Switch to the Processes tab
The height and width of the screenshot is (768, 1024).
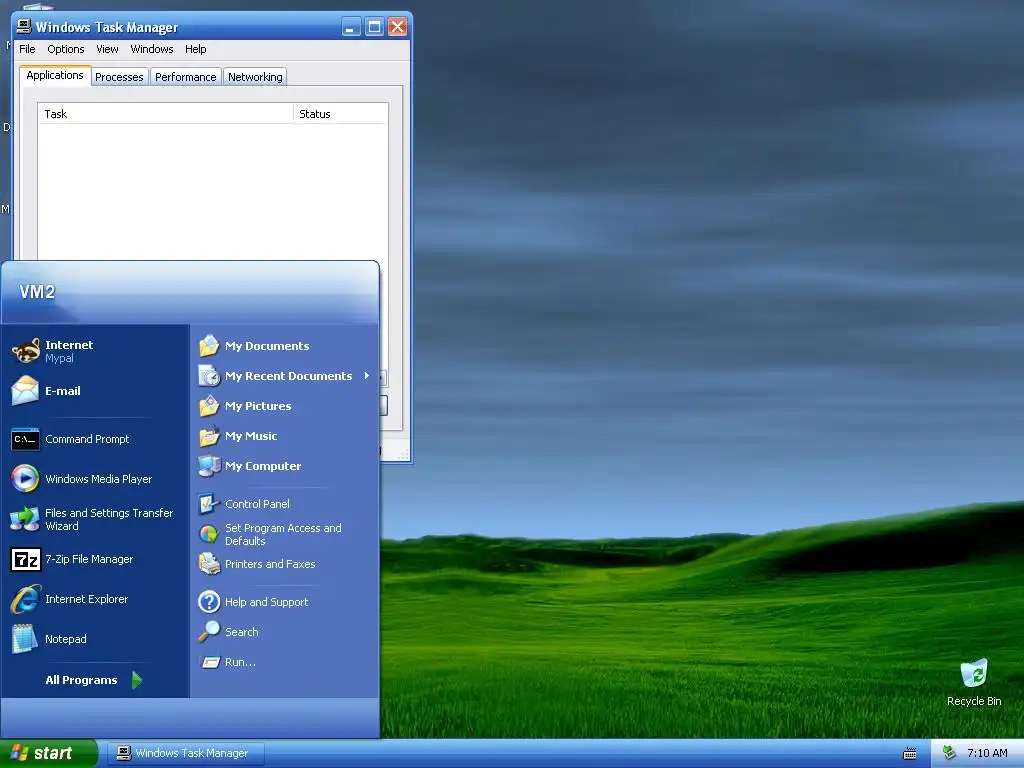(x=119, y=76)
